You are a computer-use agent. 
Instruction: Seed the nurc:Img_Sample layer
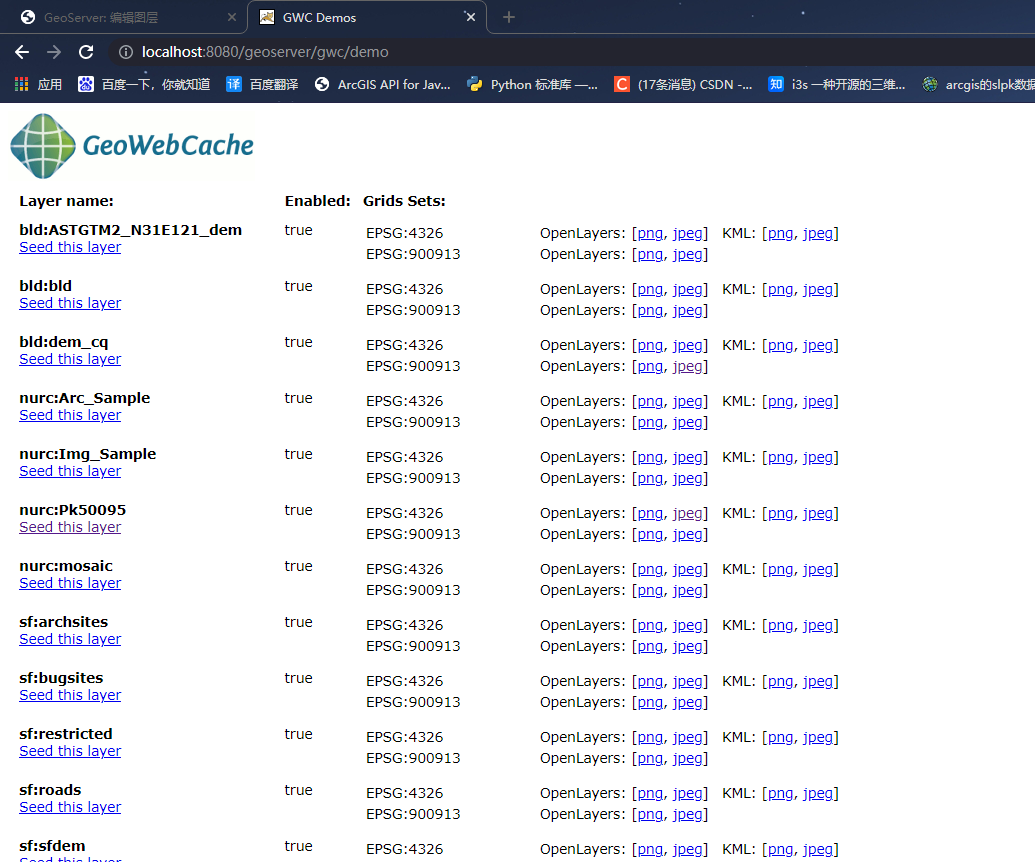pyautogui.click(x=70, y=472)
